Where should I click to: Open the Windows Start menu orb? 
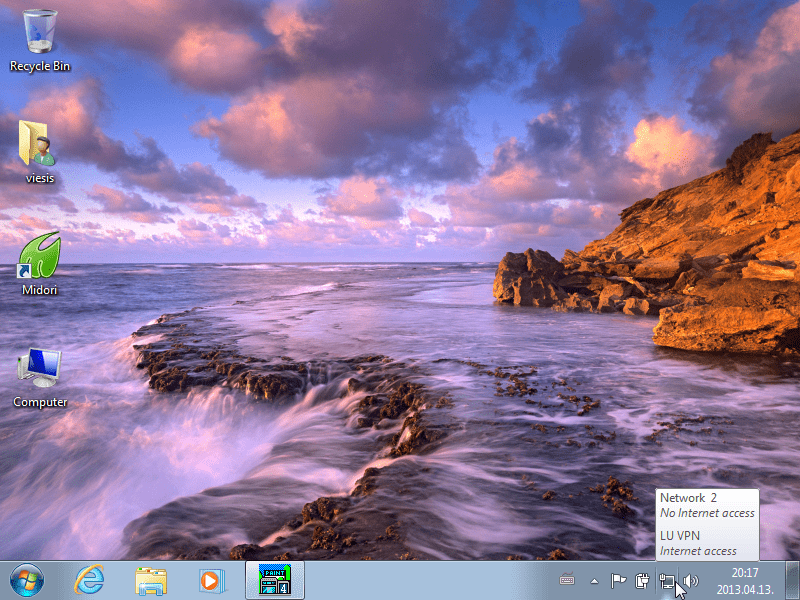(27, 580)
